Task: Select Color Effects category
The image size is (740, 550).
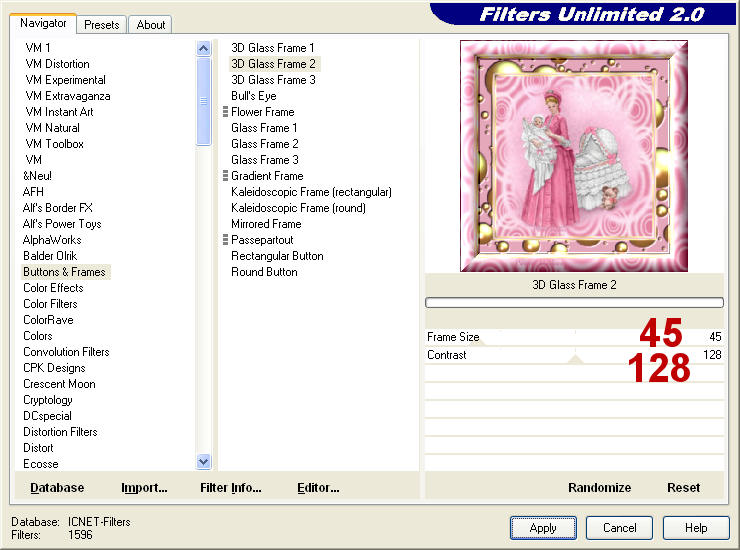Action: [53, 288]
